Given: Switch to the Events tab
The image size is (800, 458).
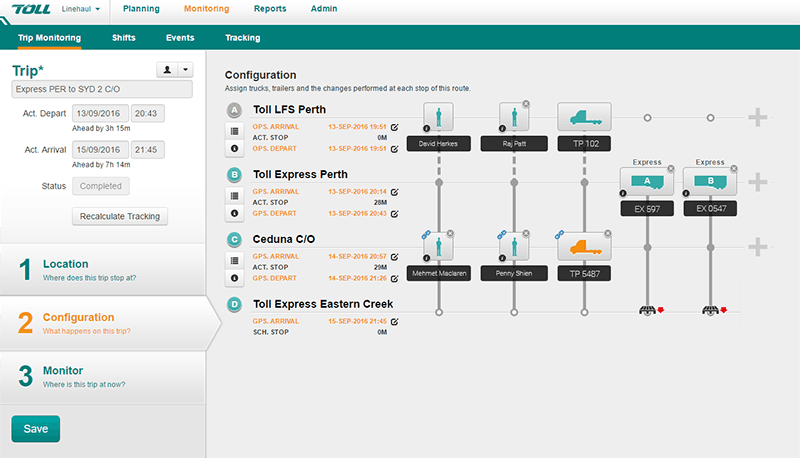Looking at the screenshot, I should [x=180, y=38].
